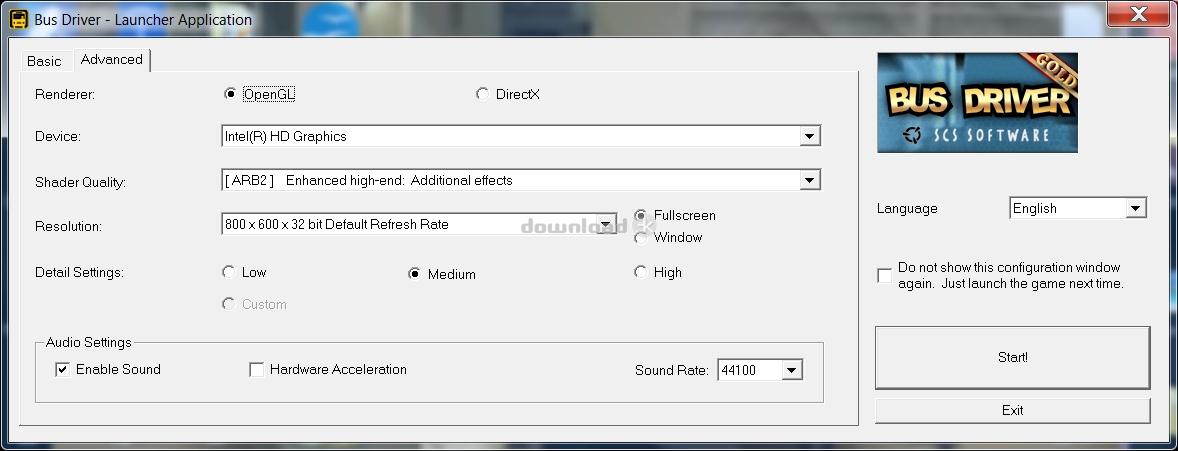
Task: Set detail settings to Low
Action: [229, 272]
